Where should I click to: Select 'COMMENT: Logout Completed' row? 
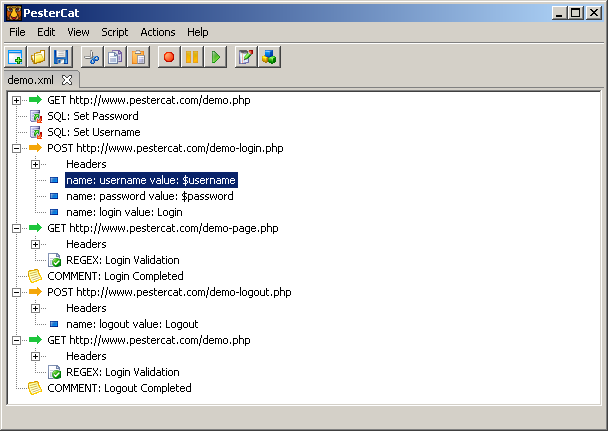coord(119,388)
